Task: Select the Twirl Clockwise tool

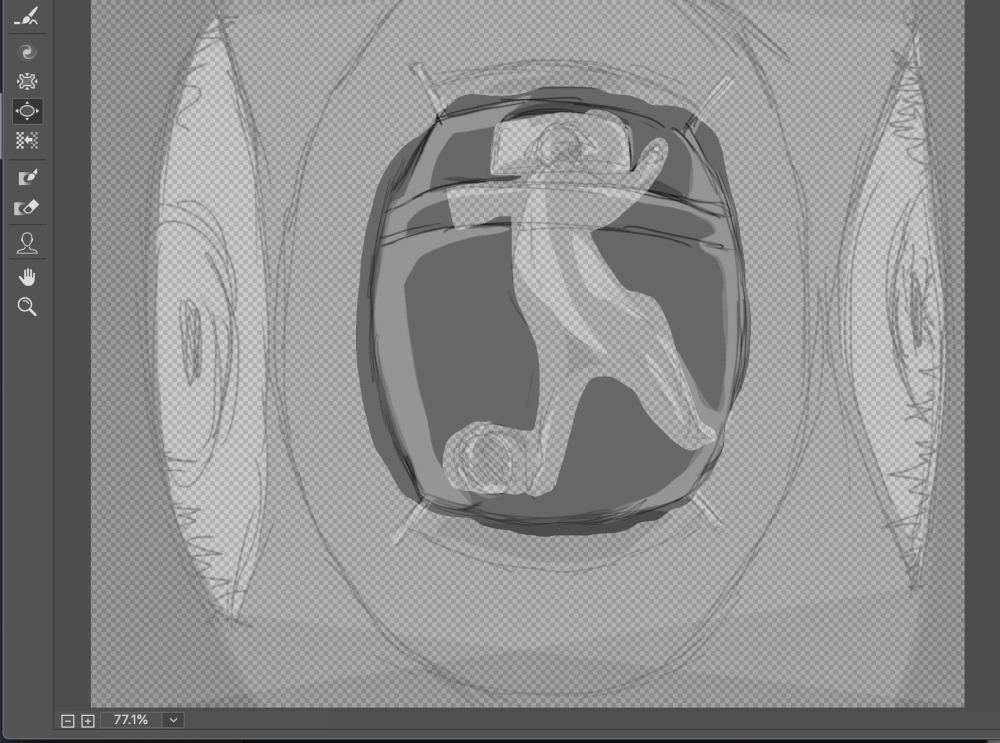Action: (x=27, y=51)
